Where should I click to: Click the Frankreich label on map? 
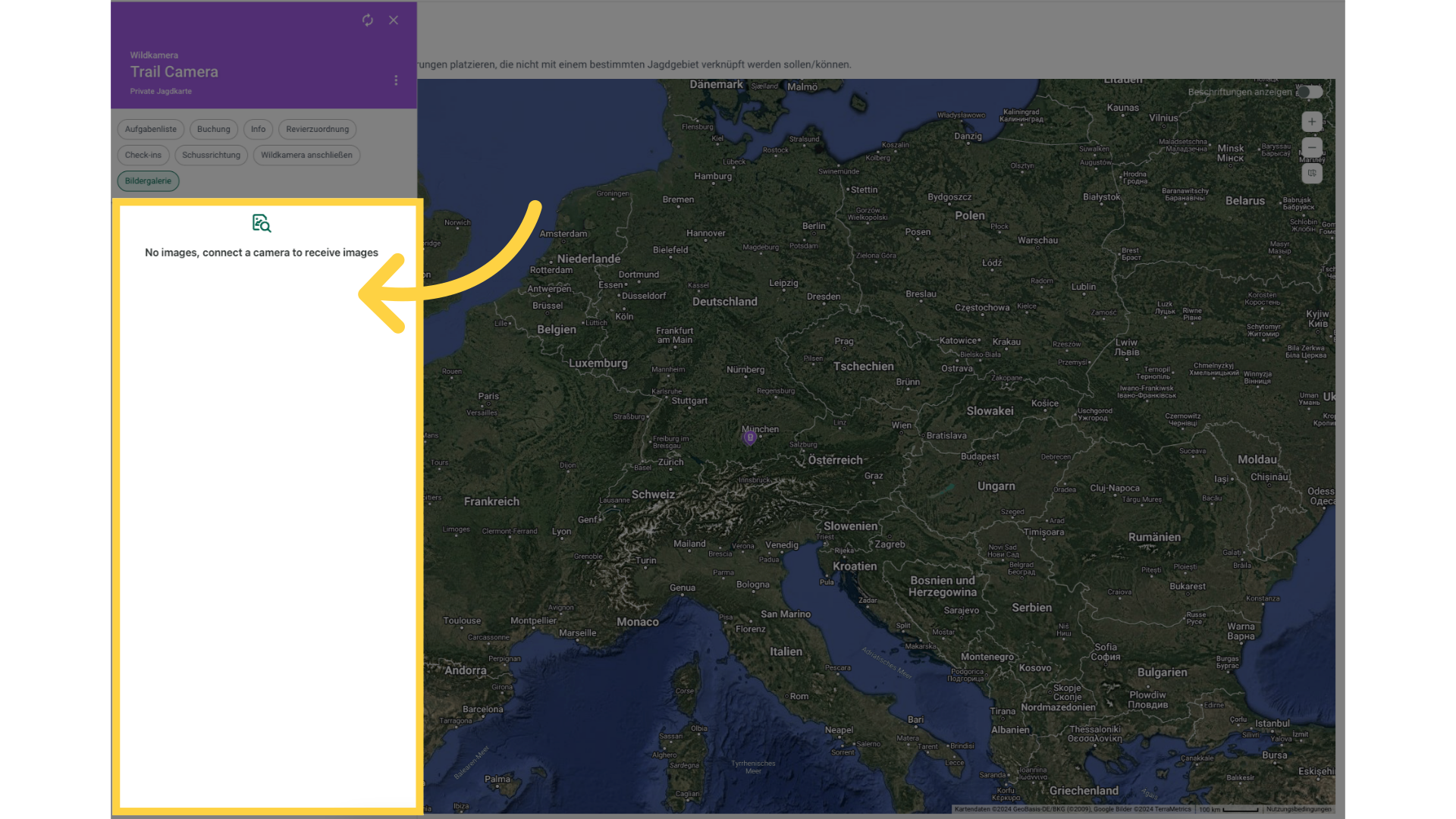click(492, 502)
